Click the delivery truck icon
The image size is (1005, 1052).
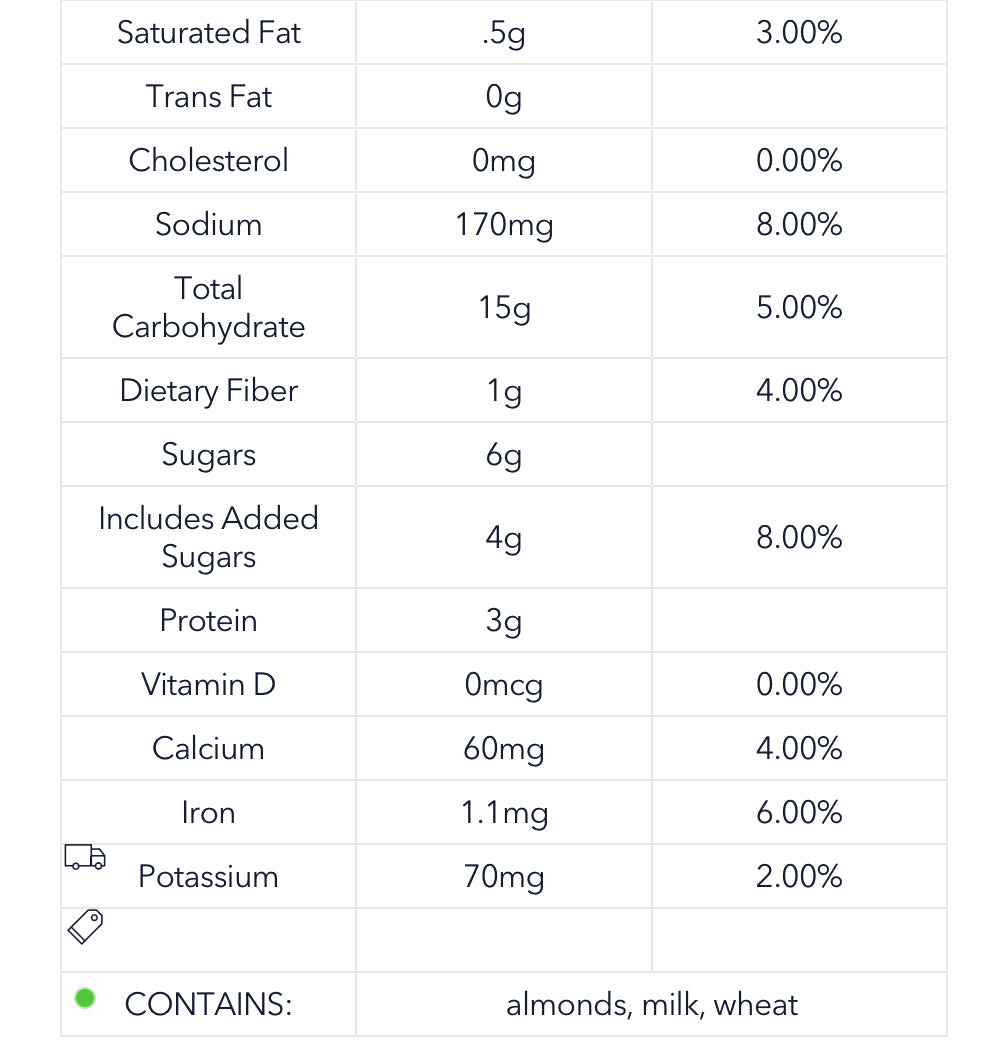[x=85, y=857]
